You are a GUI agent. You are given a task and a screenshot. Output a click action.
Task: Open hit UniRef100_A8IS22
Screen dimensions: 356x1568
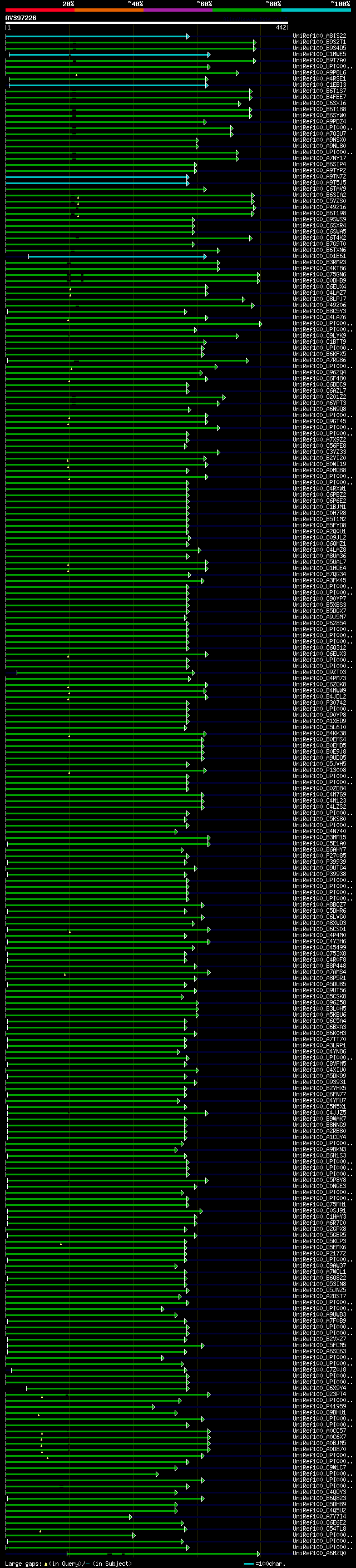(x=319, y=36)
